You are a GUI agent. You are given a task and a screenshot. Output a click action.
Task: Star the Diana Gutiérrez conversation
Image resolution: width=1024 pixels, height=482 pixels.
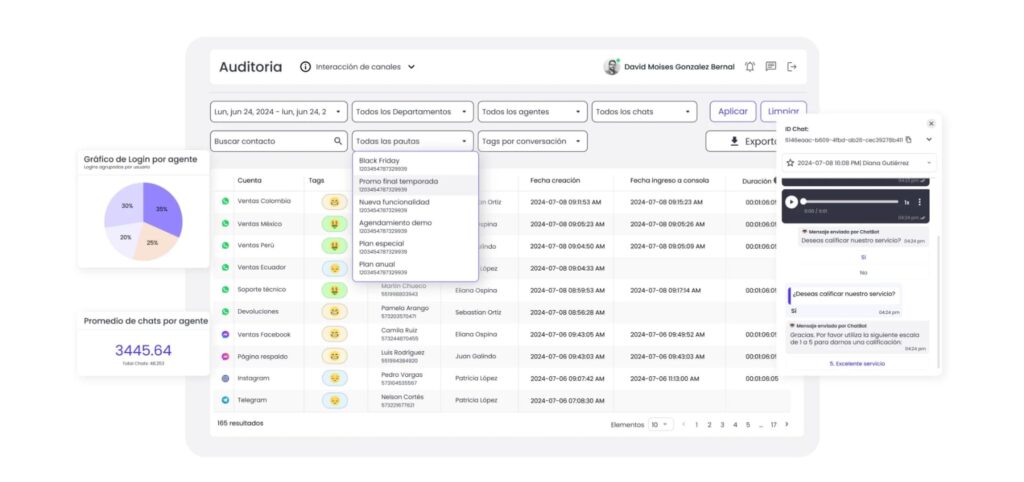(x=790, y=162)
